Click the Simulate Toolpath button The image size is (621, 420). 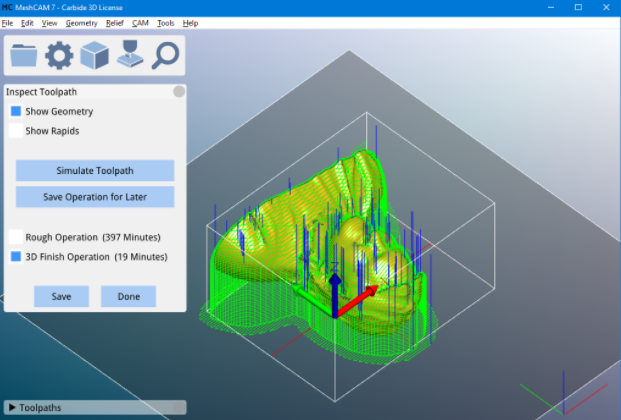coord(95,170)
